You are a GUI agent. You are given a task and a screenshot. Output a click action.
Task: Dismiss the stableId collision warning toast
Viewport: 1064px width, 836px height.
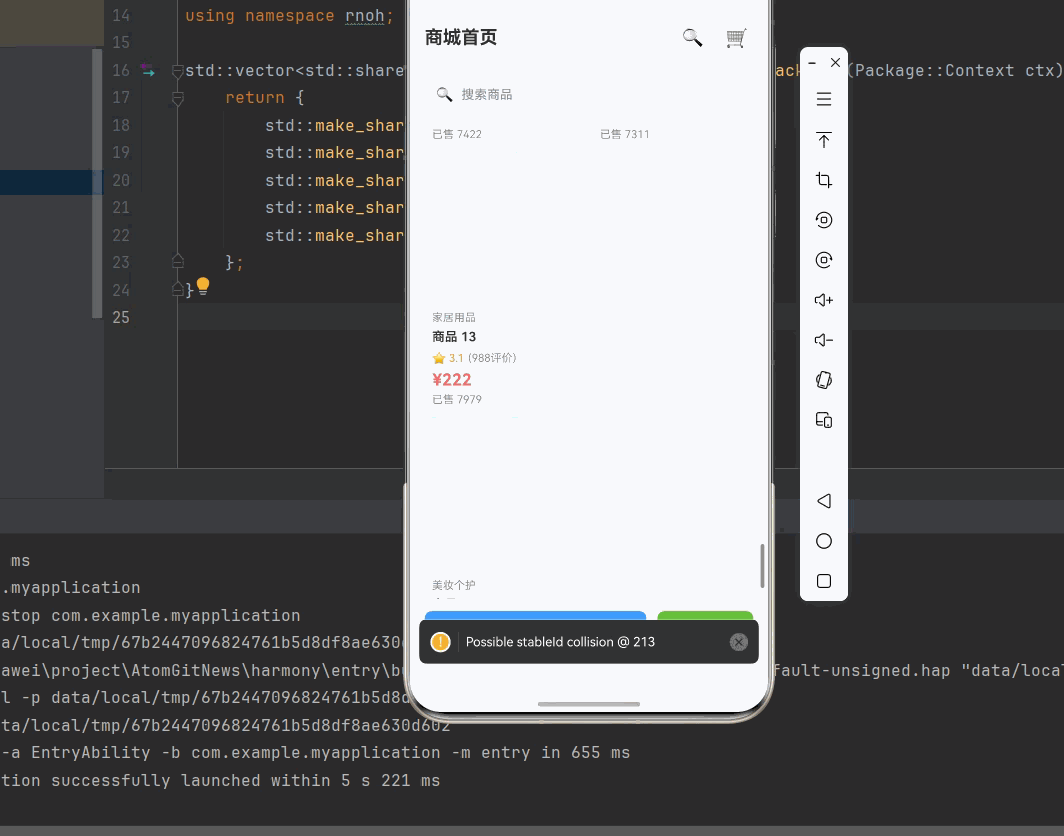[738, 642]
